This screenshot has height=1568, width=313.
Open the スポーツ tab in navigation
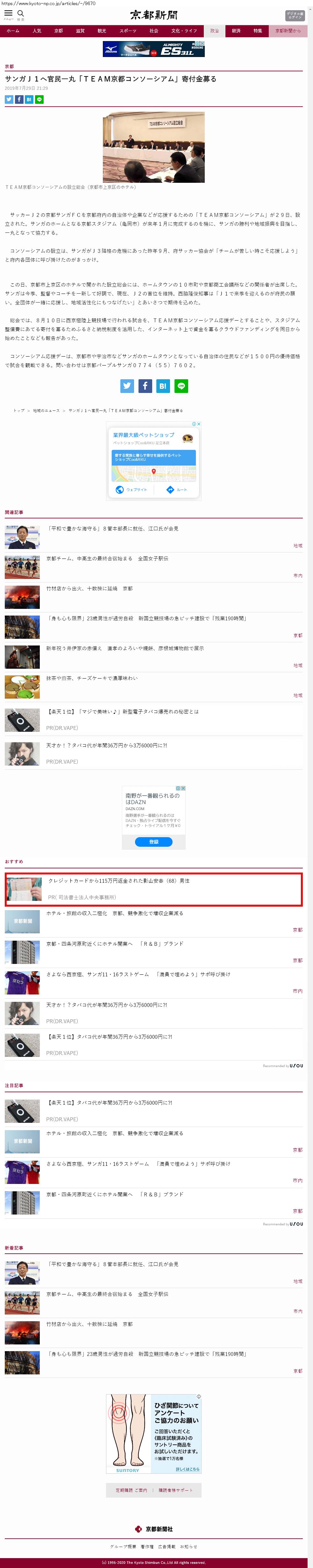tap(128, 31)
